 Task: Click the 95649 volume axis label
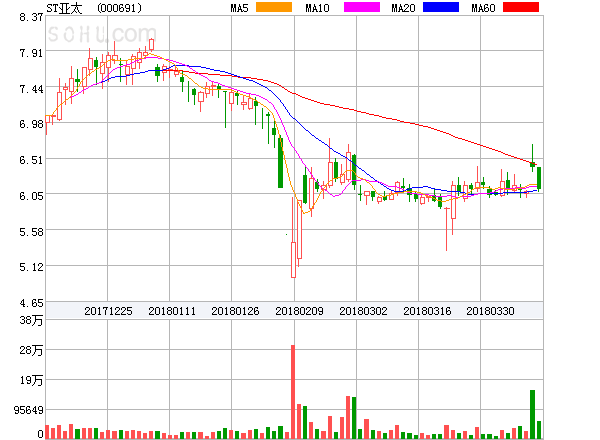[29, 410]
